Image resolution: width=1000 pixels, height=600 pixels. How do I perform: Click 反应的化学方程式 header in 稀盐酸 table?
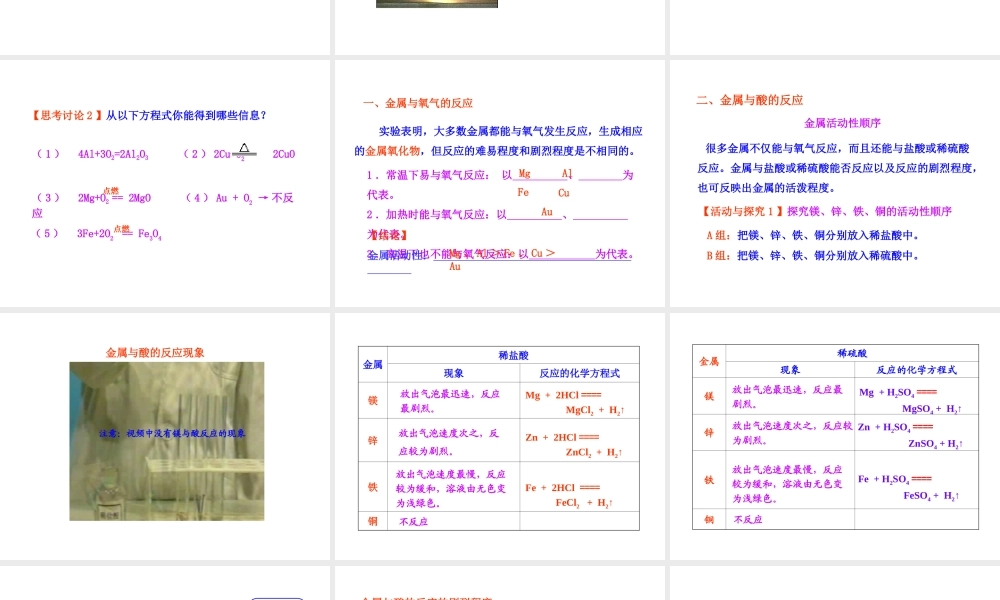click(579, 373)
